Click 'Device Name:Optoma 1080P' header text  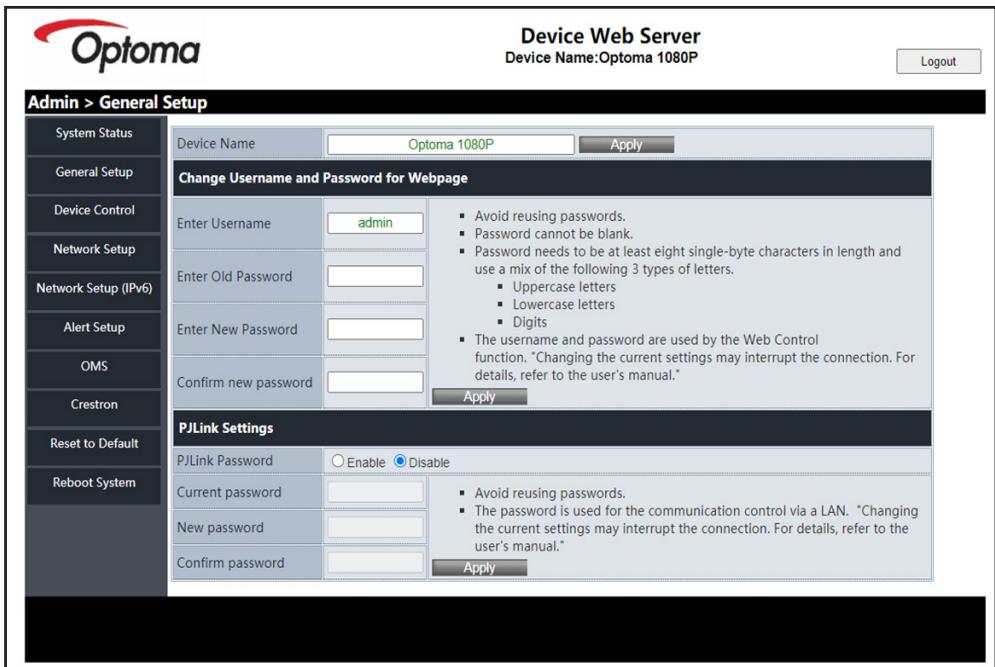coord(602,58)
